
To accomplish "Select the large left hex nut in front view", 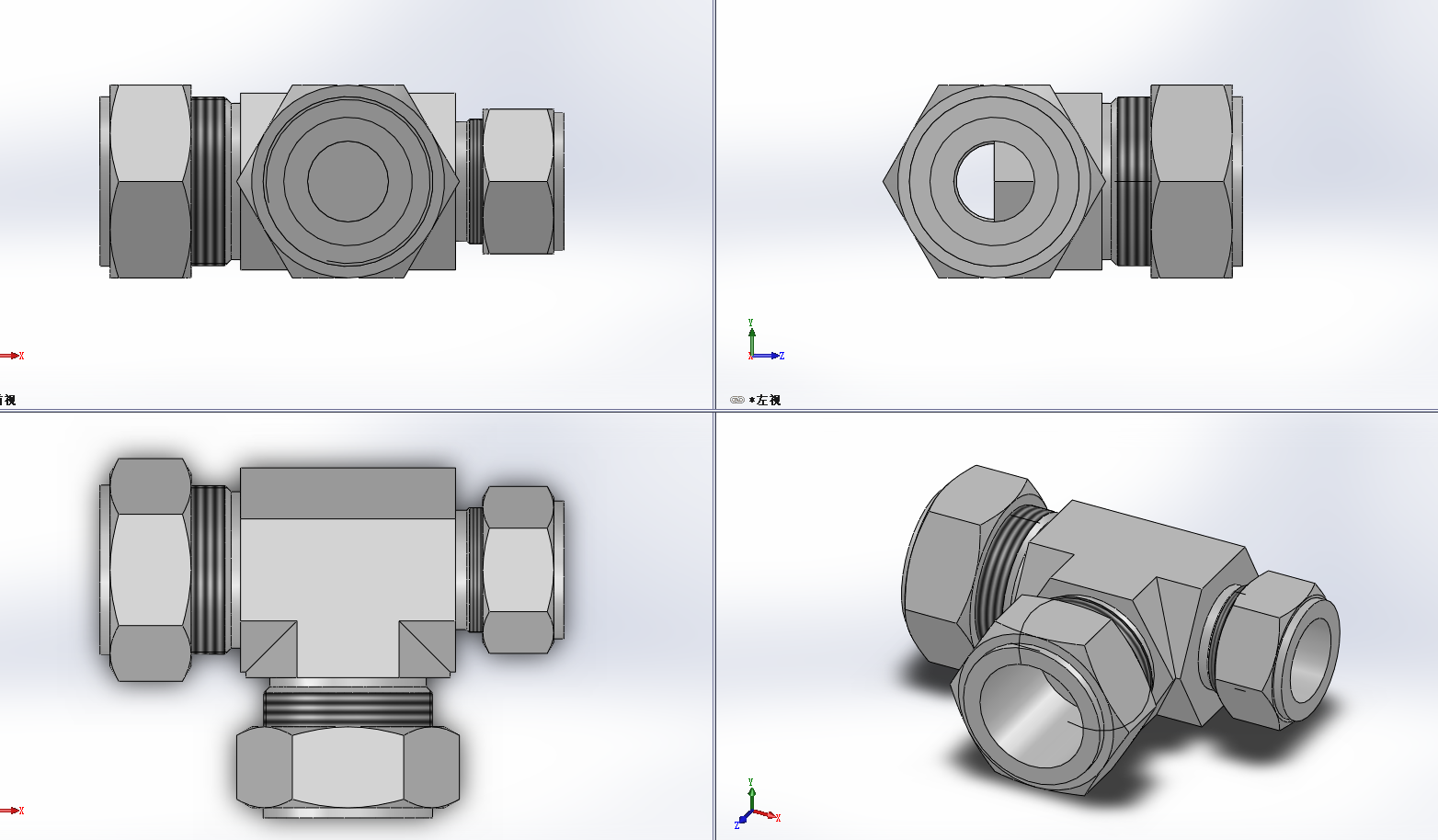I will coord(150,181).
